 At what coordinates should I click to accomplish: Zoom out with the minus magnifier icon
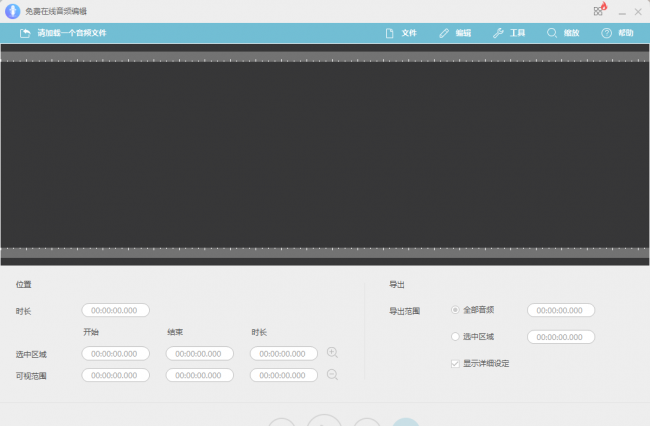(x=332, y=375)
